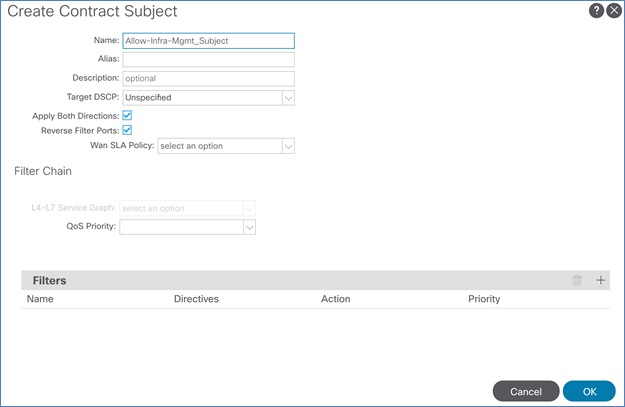
Task: Click the trash delete filter icon
Action: coord(577,281)
